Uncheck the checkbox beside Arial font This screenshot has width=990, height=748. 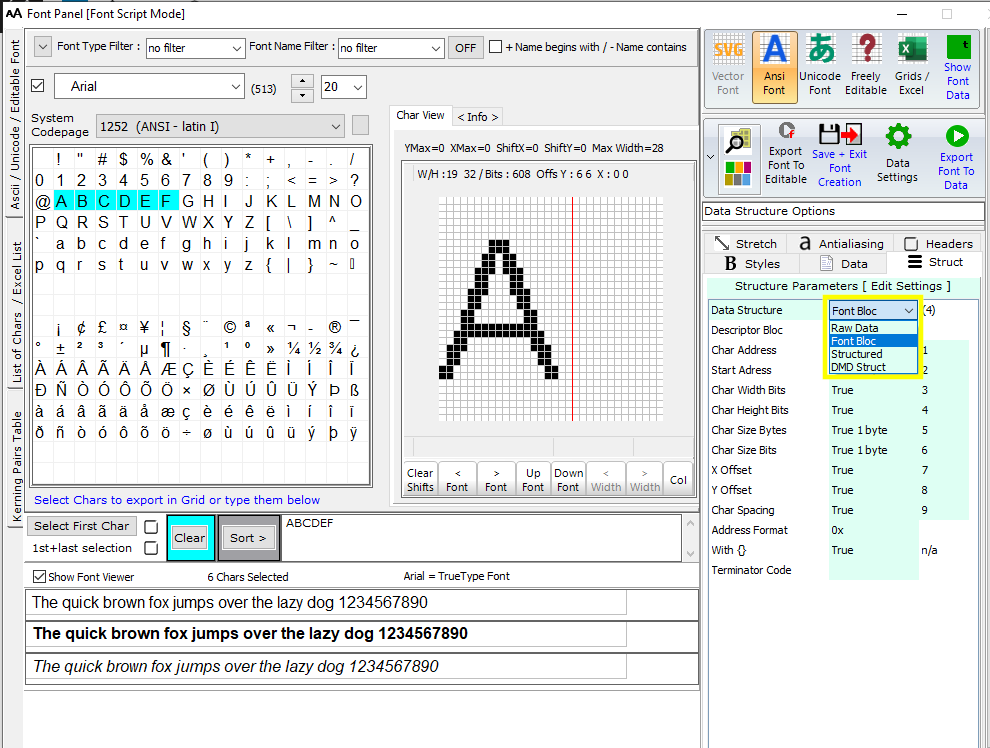point(38,86)
